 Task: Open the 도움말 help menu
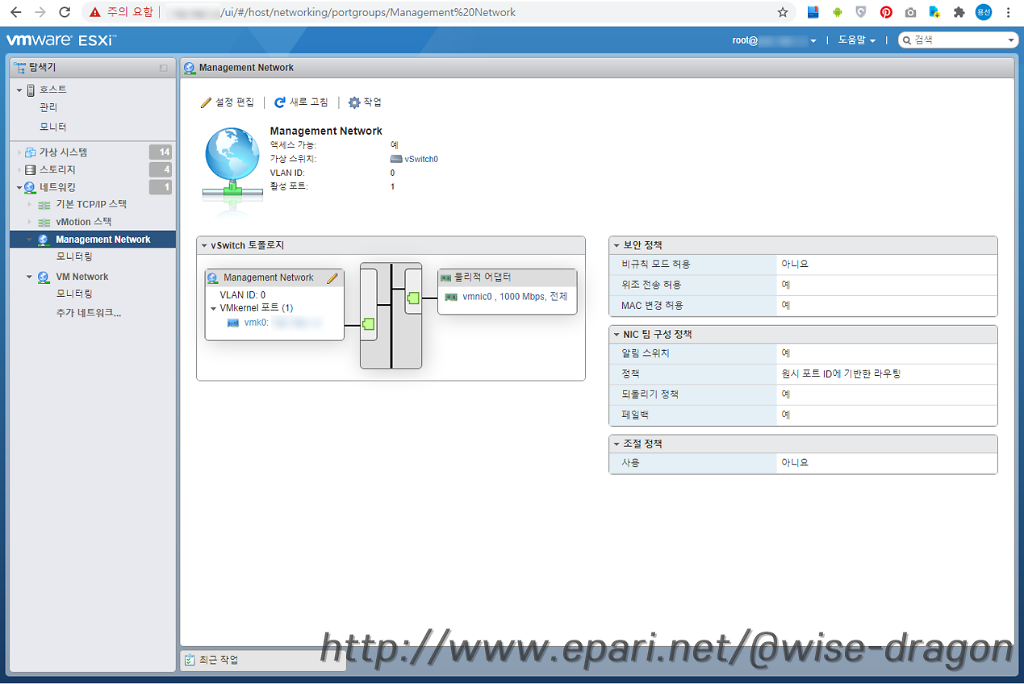coord(856,41)
